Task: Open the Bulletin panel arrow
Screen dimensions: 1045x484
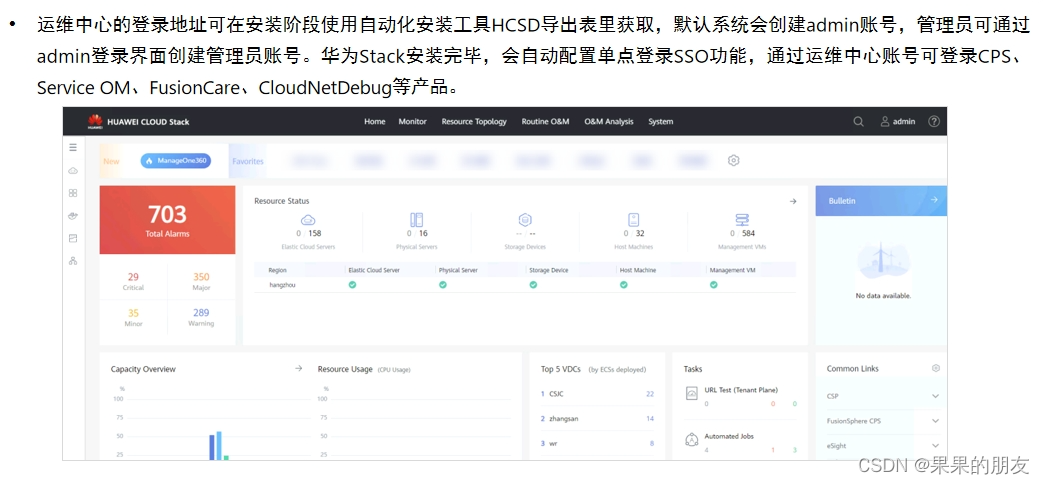Action: (934, 199)
